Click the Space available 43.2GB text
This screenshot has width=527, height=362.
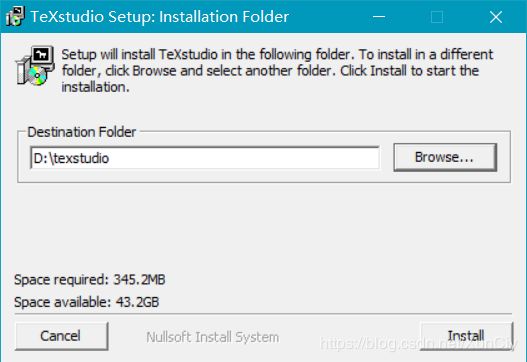coord(87,302)
